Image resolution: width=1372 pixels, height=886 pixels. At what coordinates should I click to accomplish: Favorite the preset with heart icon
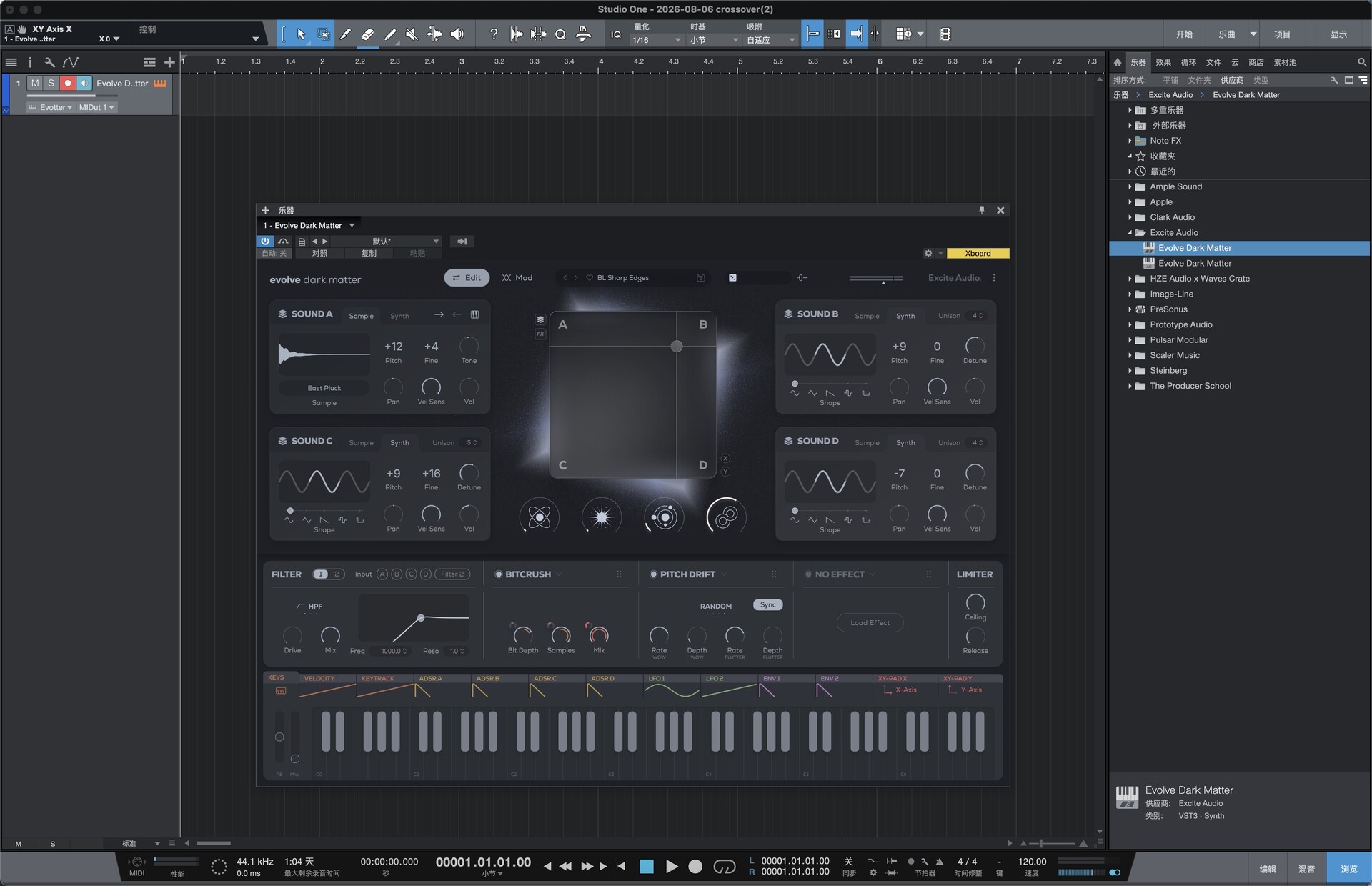pyautogui.click(x=590, y=278)
